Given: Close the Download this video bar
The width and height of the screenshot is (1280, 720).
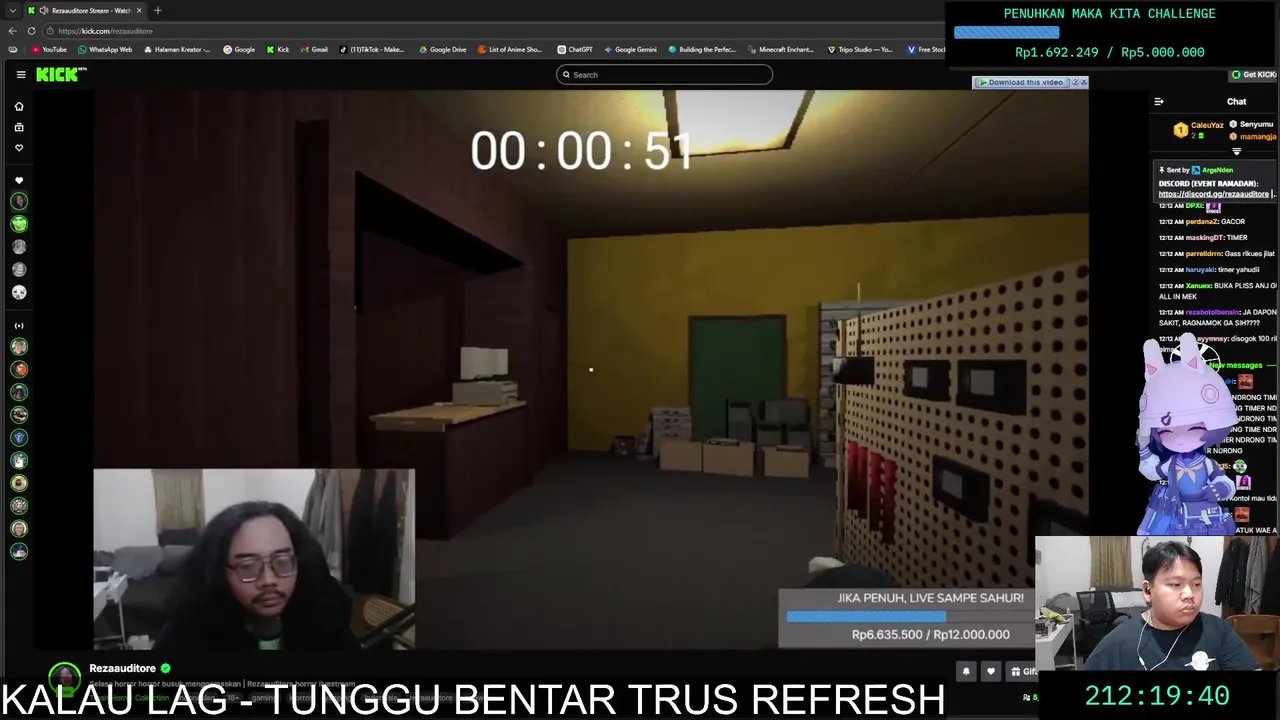Looking at the screenshot, I should [1084, 82].
